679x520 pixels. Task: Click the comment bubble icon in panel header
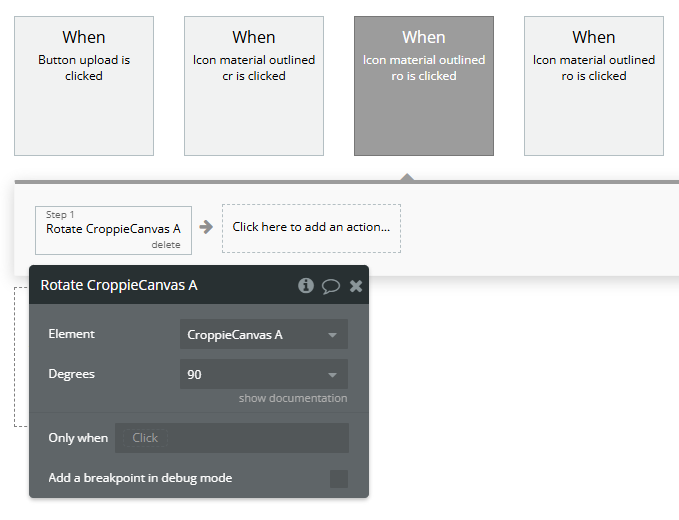[x=331, y=286]
